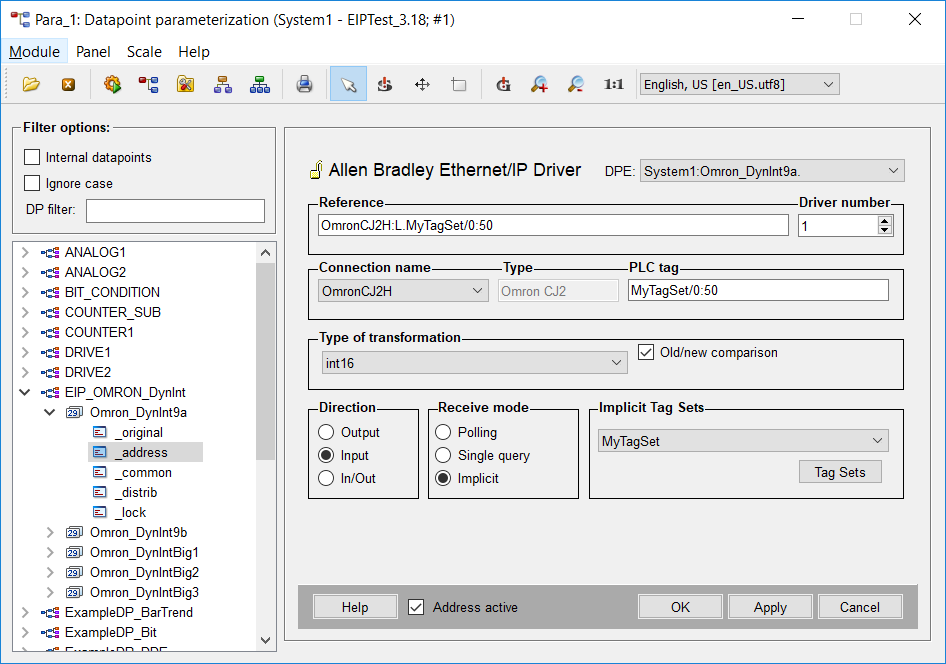Open the Type of transformation dropdown
This screenshot has width=946, height=664.
(473, 363)
